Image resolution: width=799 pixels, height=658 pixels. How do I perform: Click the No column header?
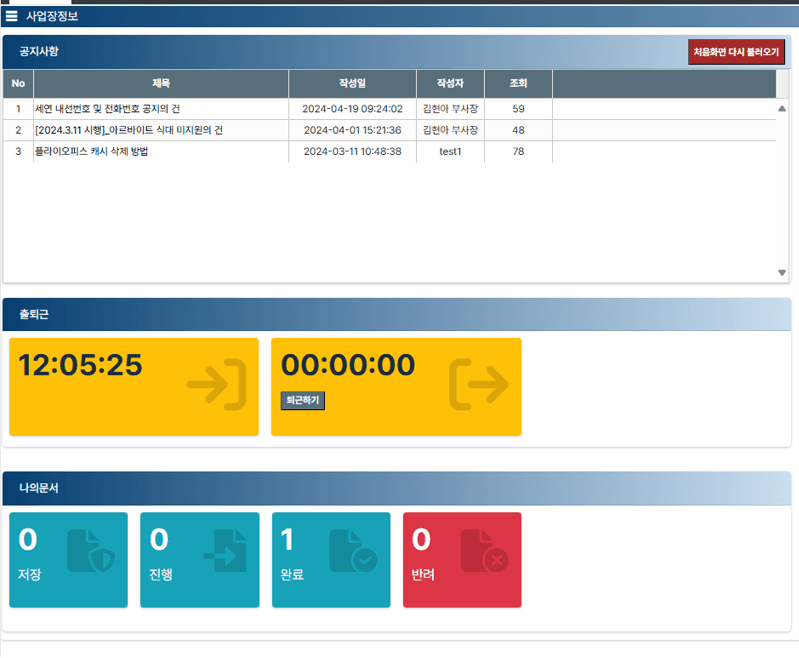click(18, 83)
